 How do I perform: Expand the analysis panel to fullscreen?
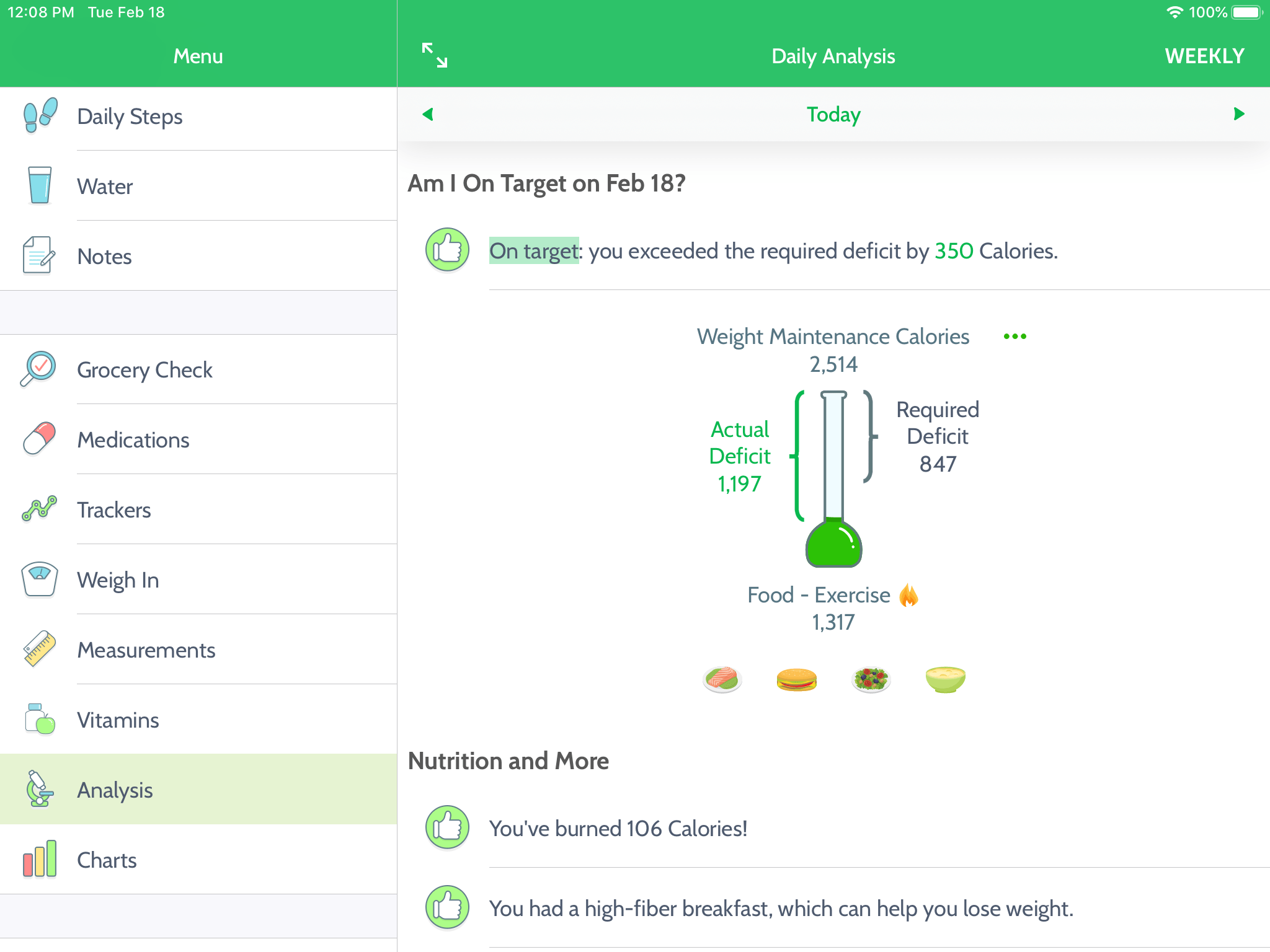coord(435,55)
